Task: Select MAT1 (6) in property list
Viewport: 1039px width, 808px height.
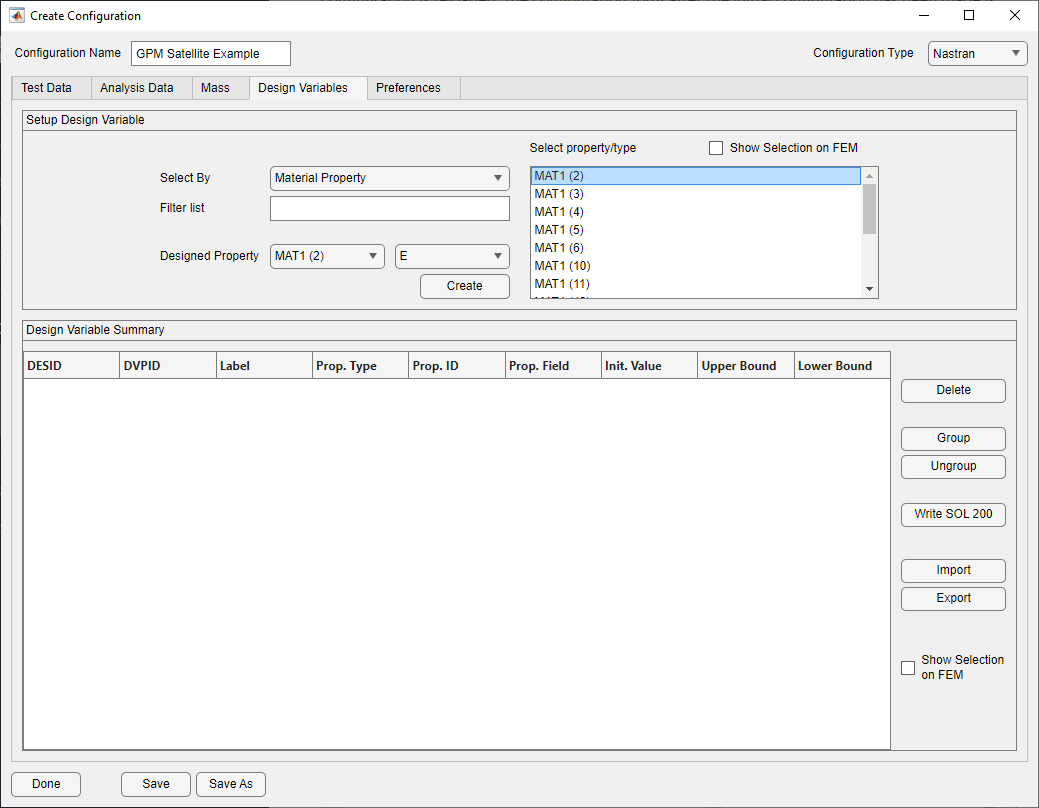Action: point(696,247)
